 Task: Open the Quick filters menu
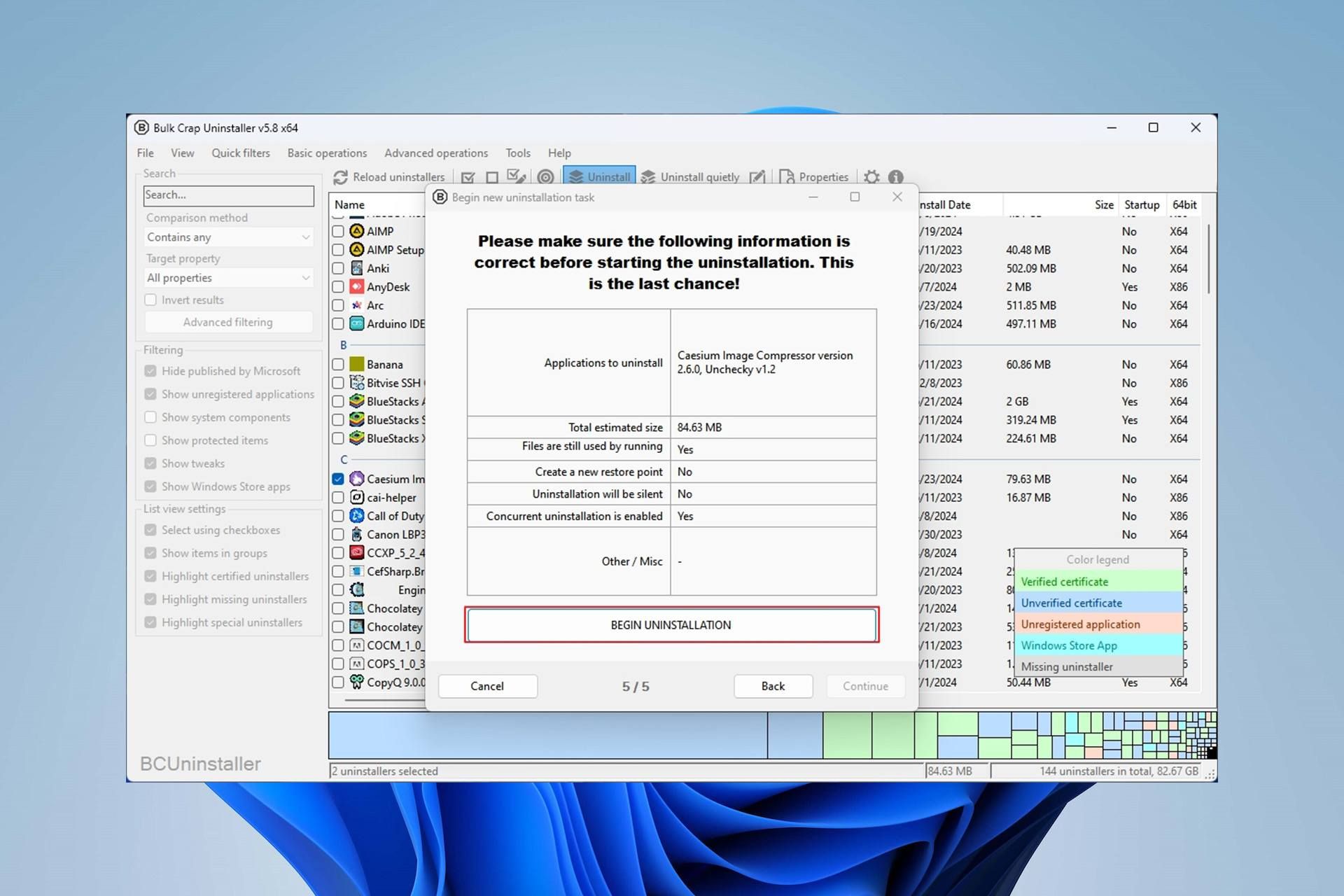tap(241, 153)
